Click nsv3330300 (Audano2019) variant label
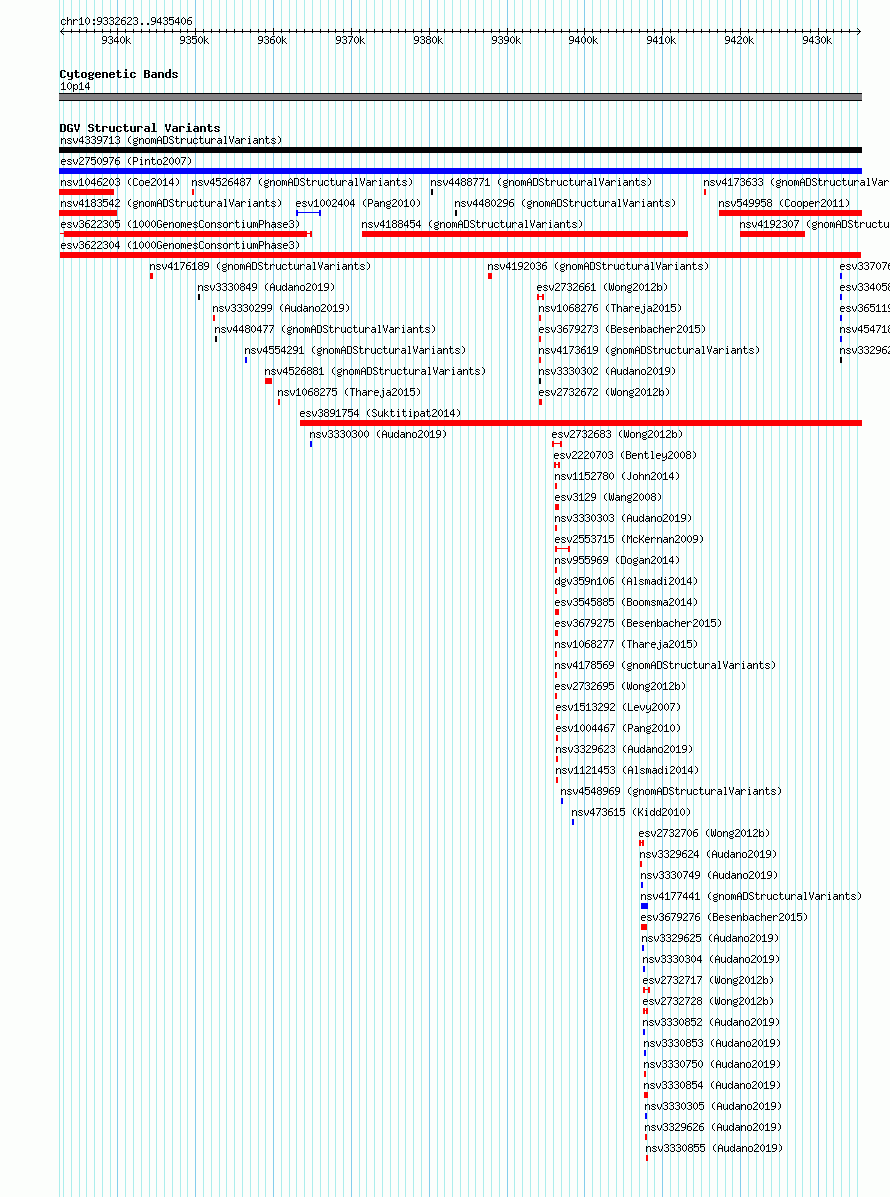This screenshot has width=890, height=1197. point(378,434)
